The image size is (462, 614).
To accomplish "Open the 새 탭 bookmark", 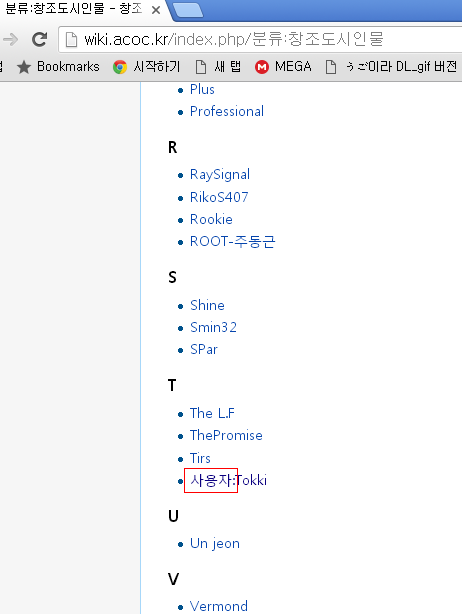I will (x=218, y=67).
